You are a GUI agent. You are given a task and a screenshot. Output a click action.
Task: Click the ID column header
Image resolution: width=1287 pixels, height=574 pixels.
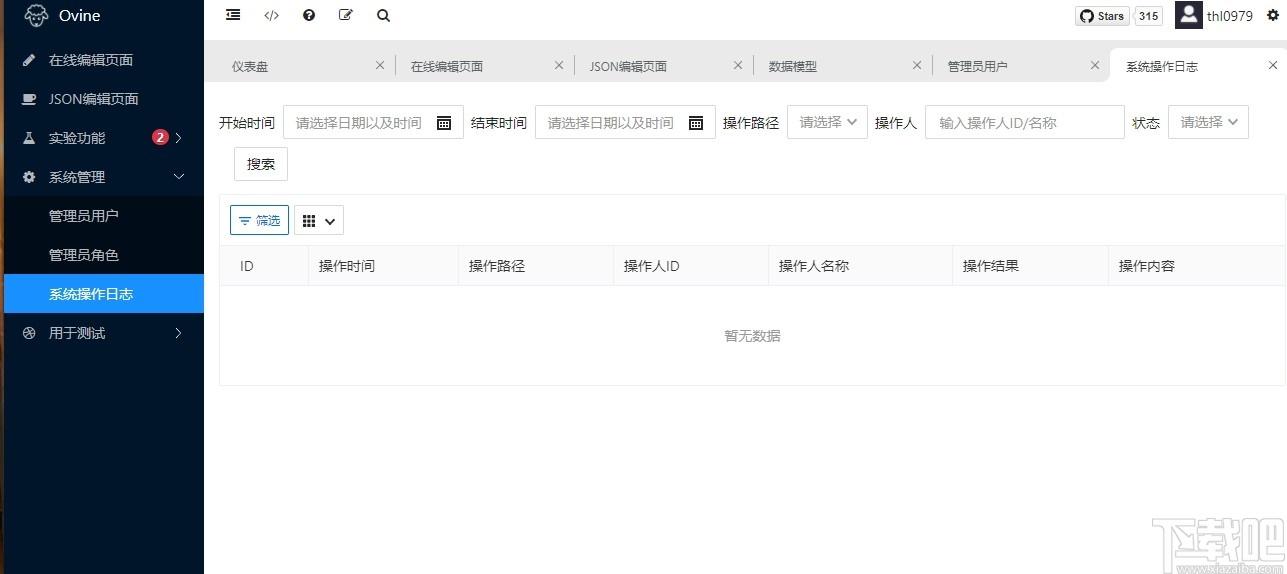[x=264, y=266]
